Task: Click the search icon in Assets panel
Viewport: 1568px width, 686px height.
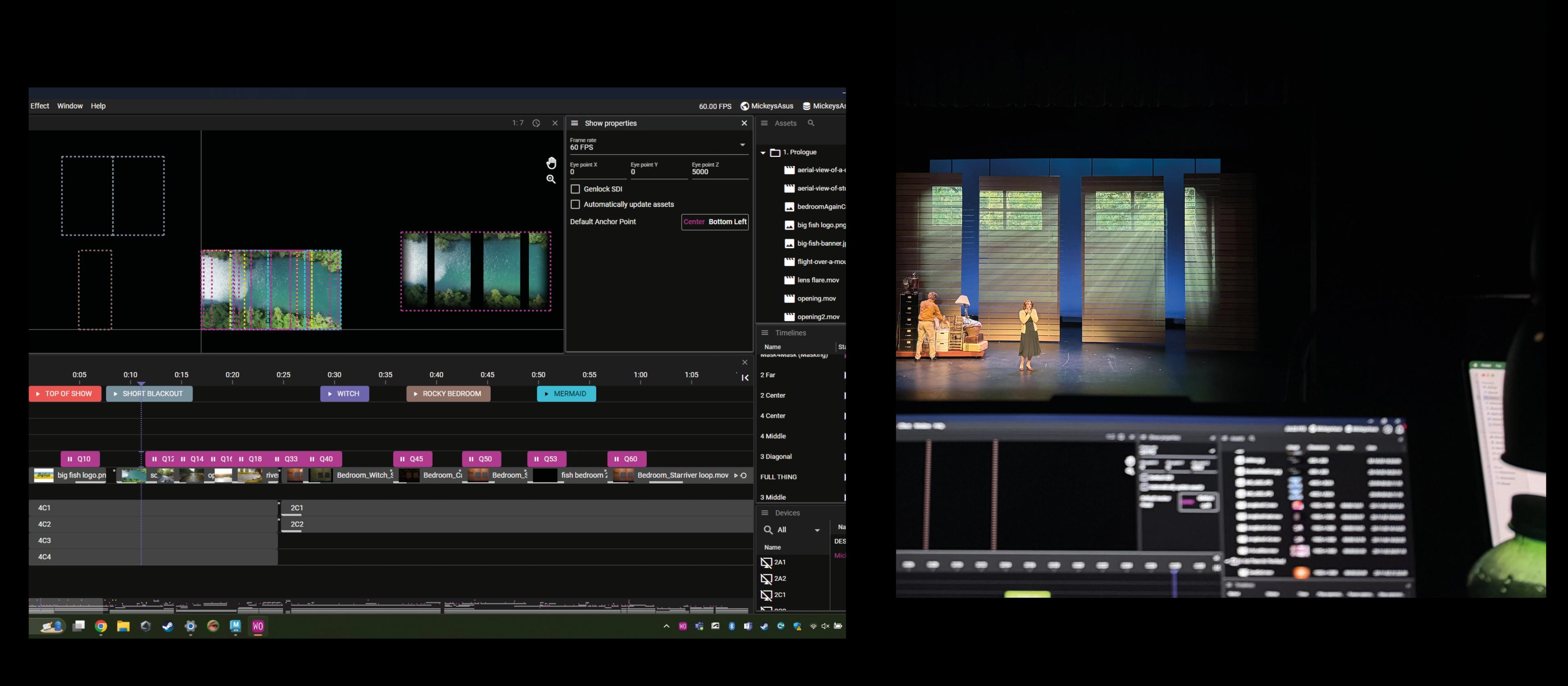Action: click(x=811, y=123)
